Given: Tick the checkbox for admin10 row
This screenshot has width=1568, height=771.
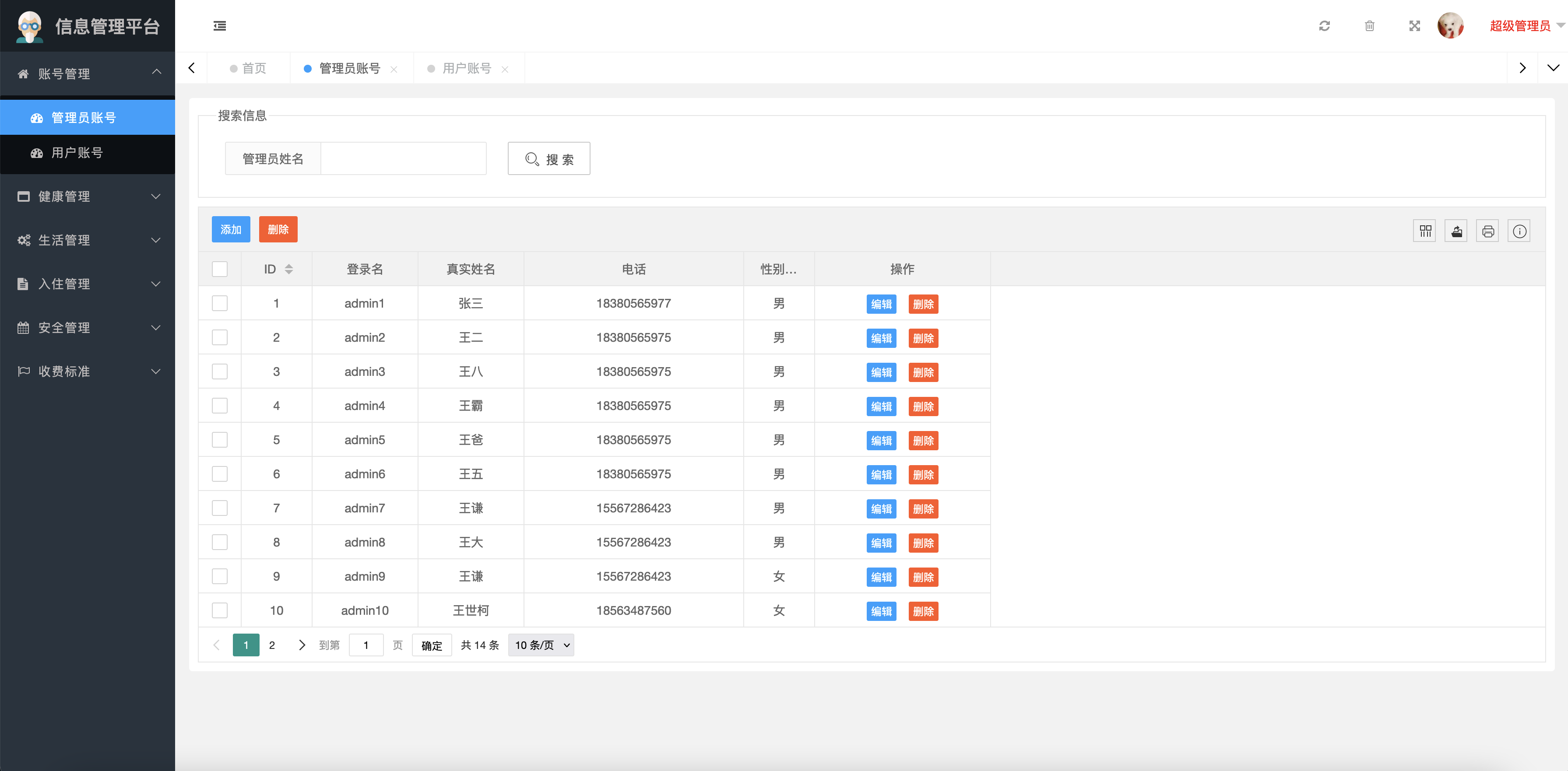Looking at the screenshot, I should click(x=220, y=610).
